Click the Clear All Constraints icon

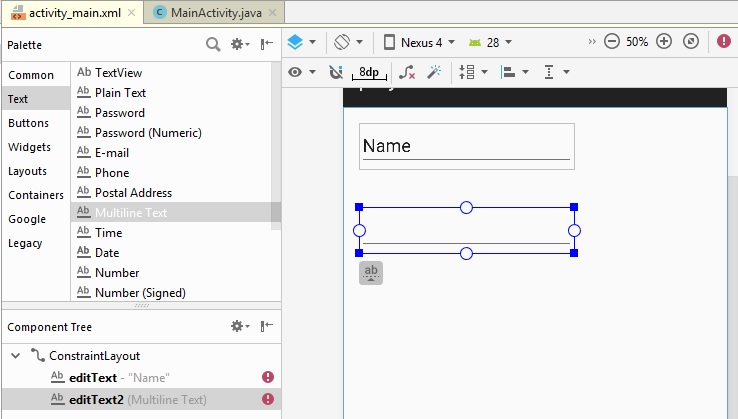(406, 72)
